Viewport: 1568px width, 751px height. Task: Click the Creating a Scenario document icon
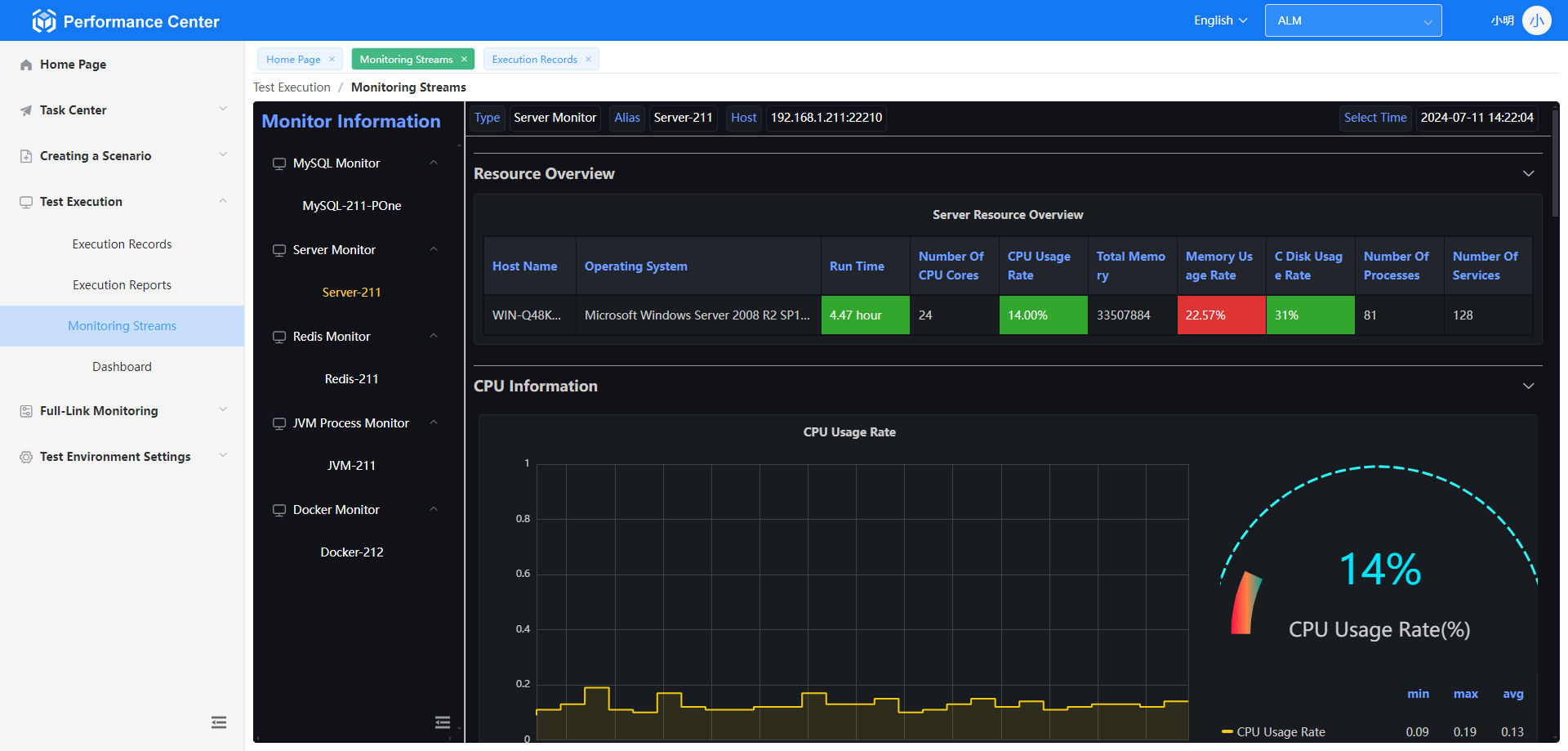(26, 156)
